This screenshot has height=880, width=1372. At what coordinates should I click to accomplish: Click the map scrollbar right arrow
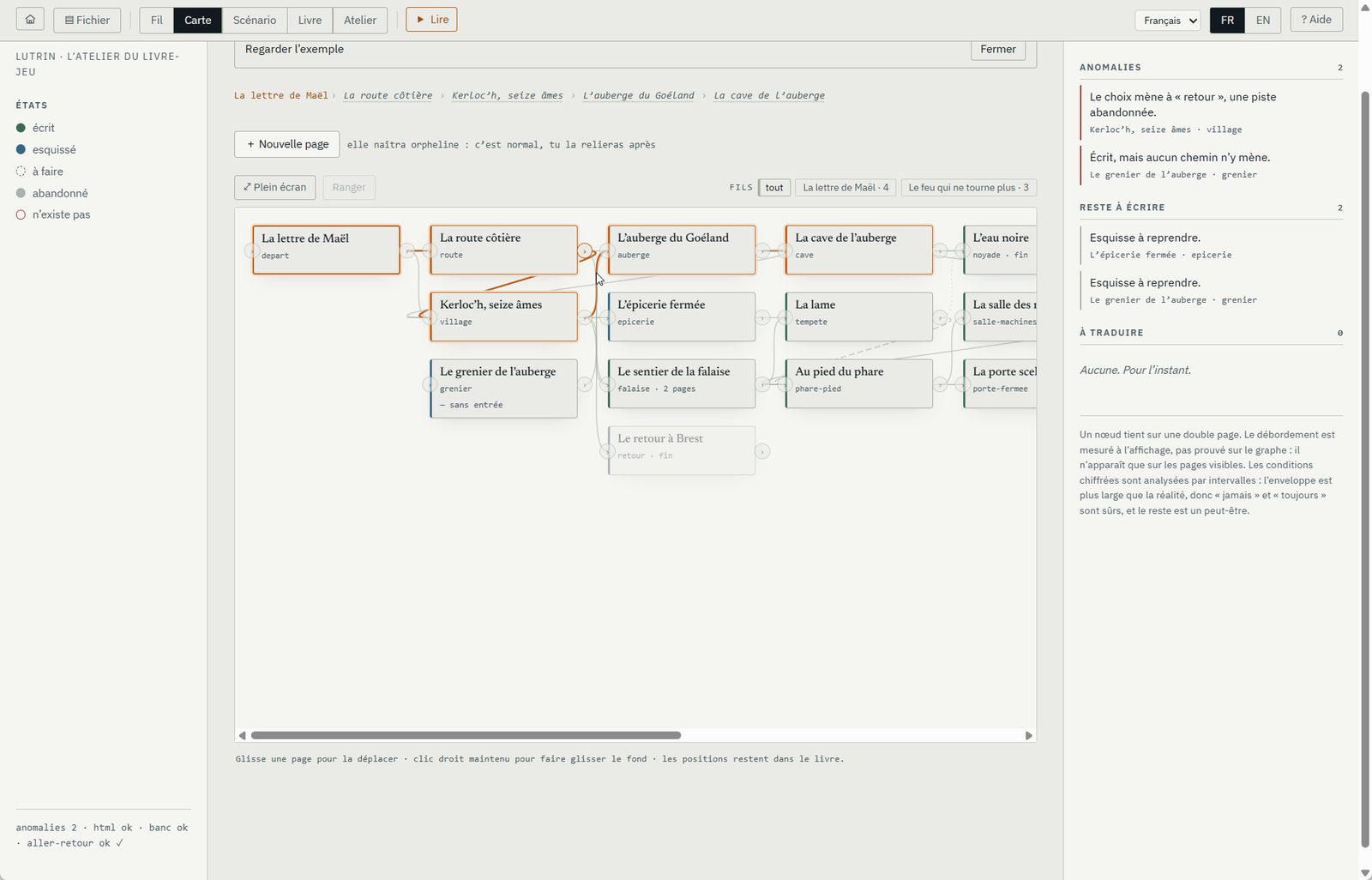coord(1029,735)
